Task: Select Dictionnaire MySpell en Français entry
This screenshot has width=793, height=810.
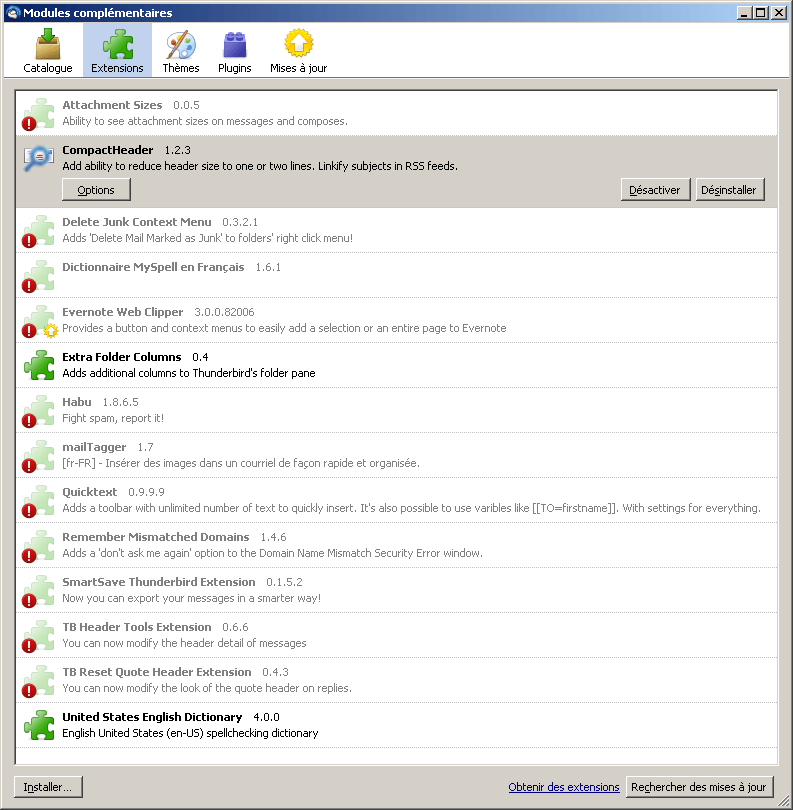Action: pyautogui.click(x=153, y=267)
